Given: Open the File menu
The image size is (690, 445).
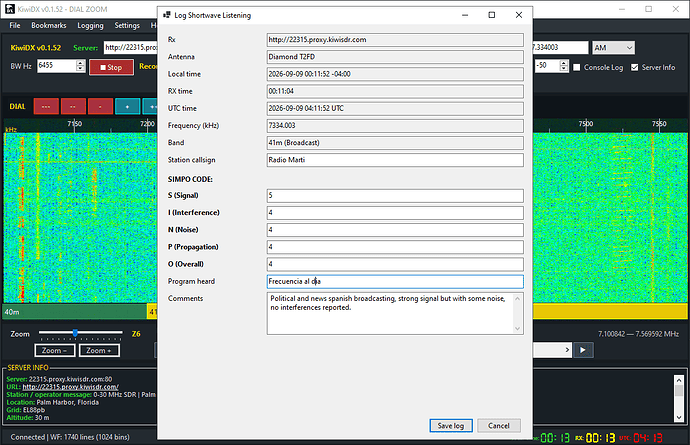Looking at the screenshot, I should [15, 26].
